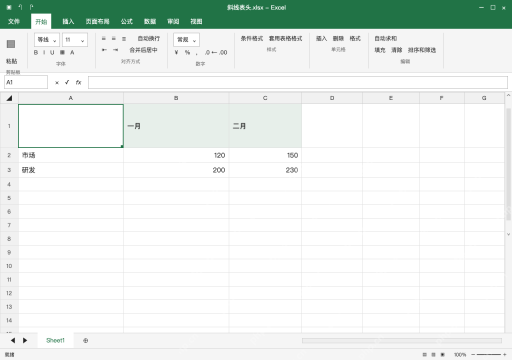Click the zoom in plus button
This screenshot has height=360, width=512.
tap(505, 355)
